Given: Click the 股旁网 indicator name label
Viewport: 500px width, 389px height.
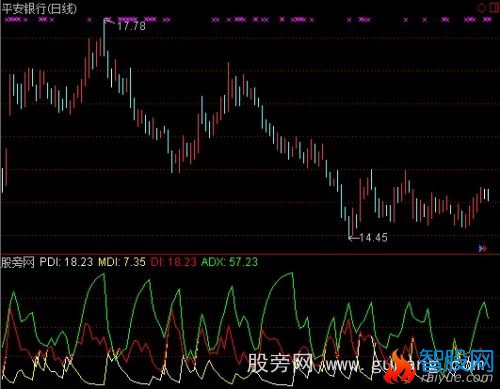Looking at the screenshot, I should coord(18,262).
